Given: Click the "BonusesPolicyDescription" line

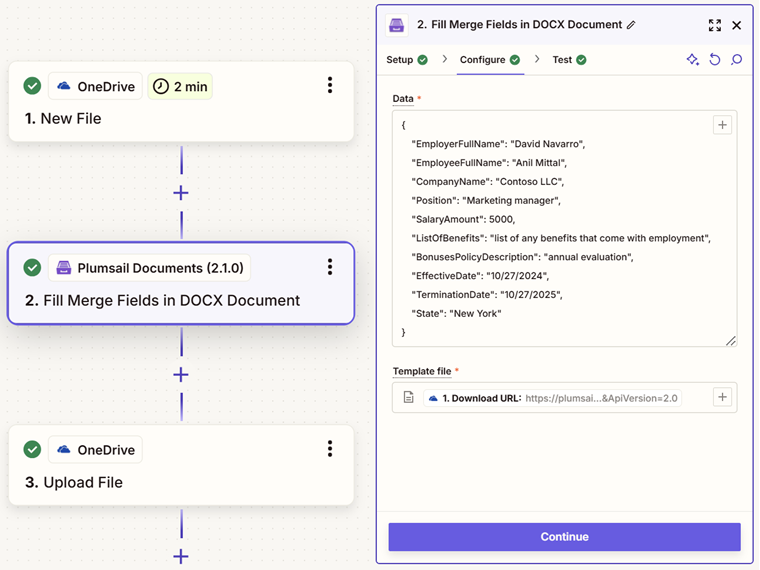Looking at the screenshot, I should click(522, 257).
